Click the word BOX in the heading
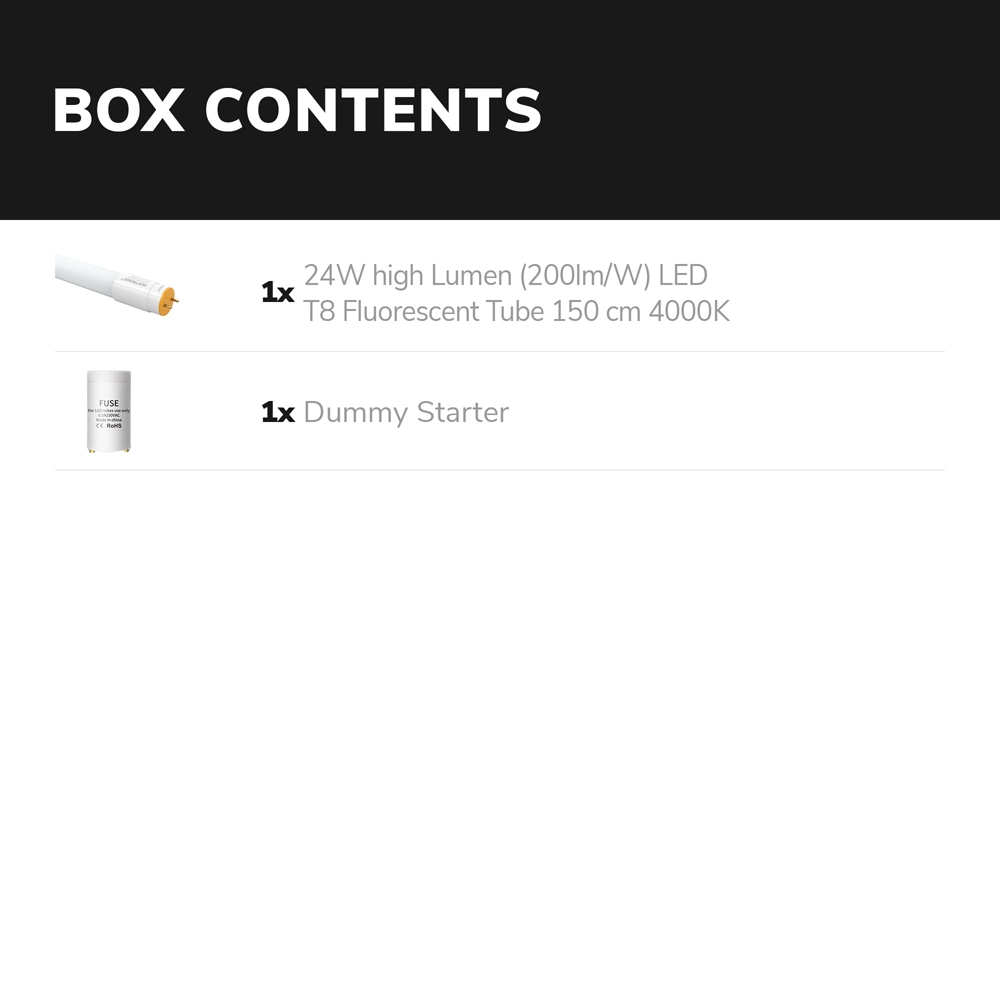The width and height of the screenshot is (1000, 1000). tap(118, 110)
